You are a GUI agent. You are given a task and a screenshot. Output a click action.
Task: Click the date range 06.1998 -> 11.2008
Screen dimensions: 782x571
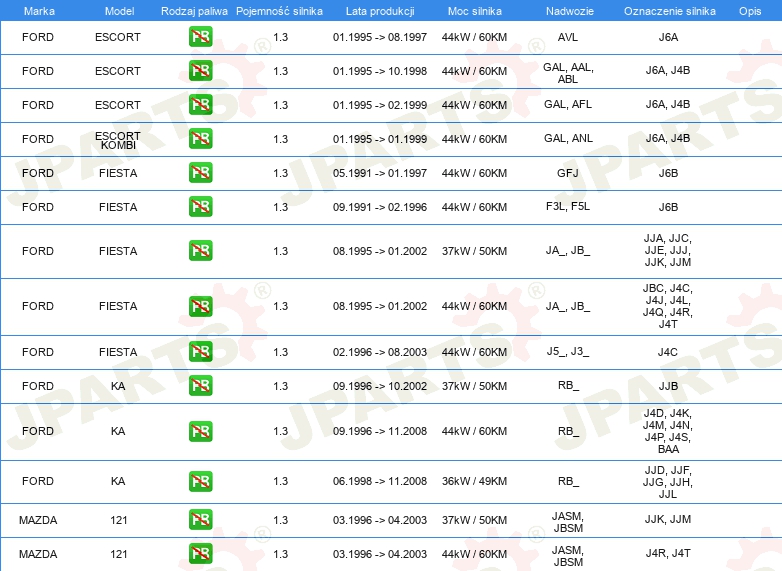[x=380, y=481]
